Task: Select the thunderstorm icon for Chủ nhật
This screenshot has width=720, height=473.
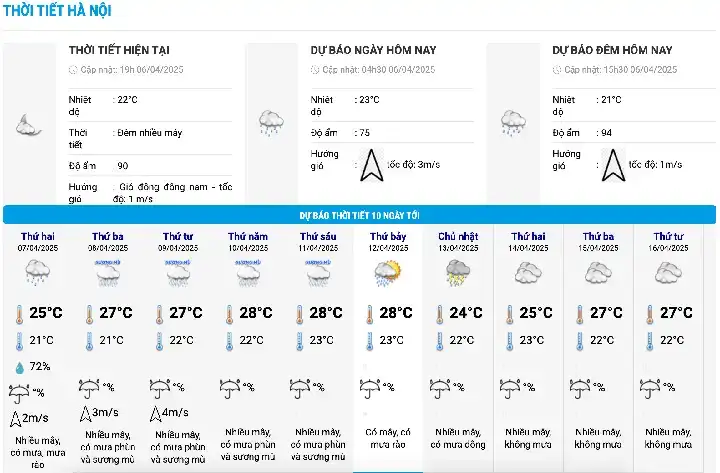Action: [457, 272]
